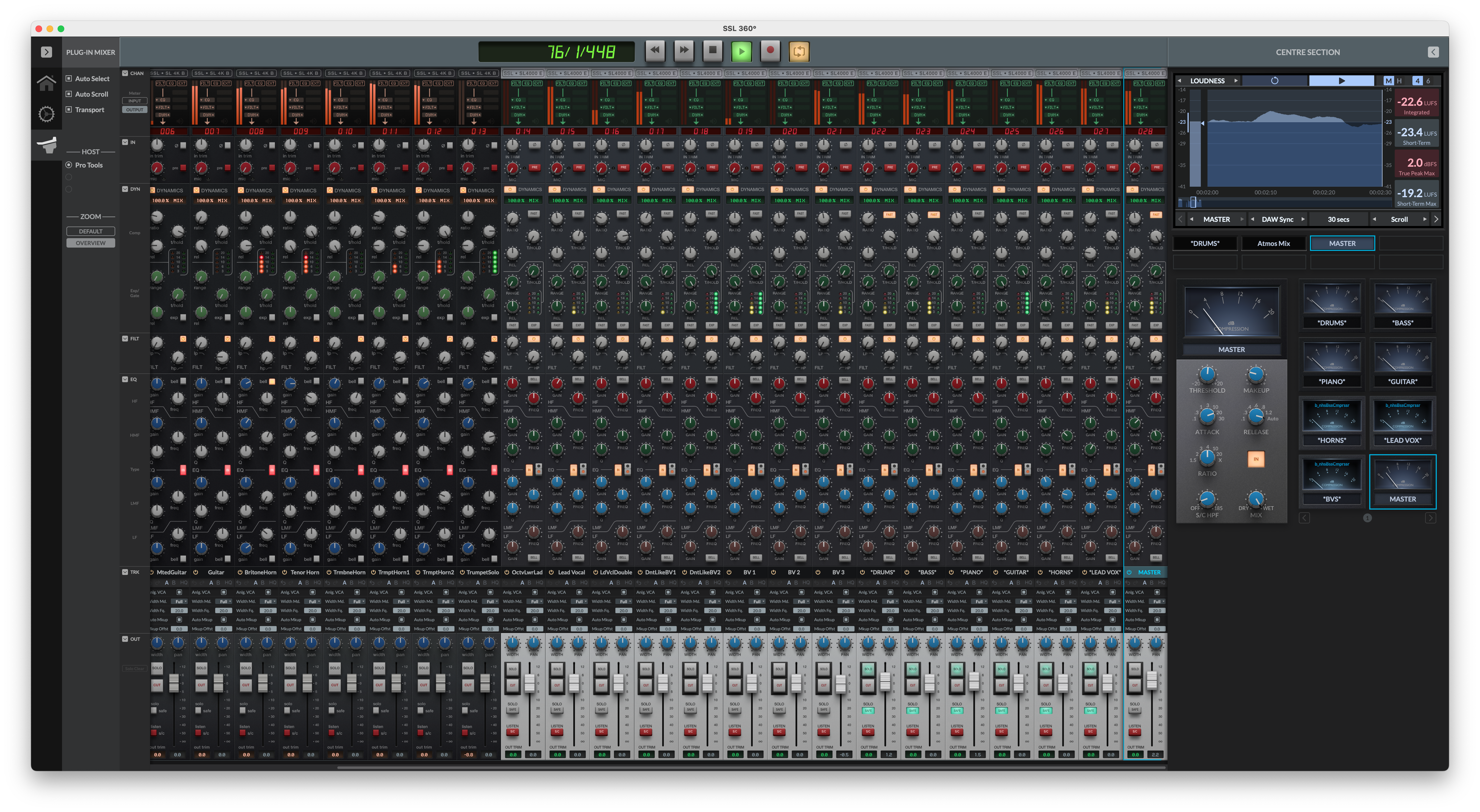Collapse the EQ section
Viewport: 1480px width, 812px height.
coord(125,380)
